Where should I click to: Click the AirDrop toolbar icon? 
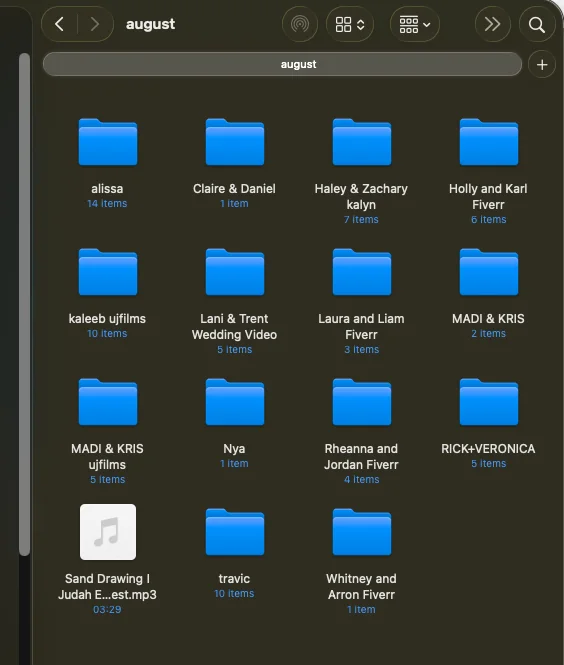click(x=300, y=24)
